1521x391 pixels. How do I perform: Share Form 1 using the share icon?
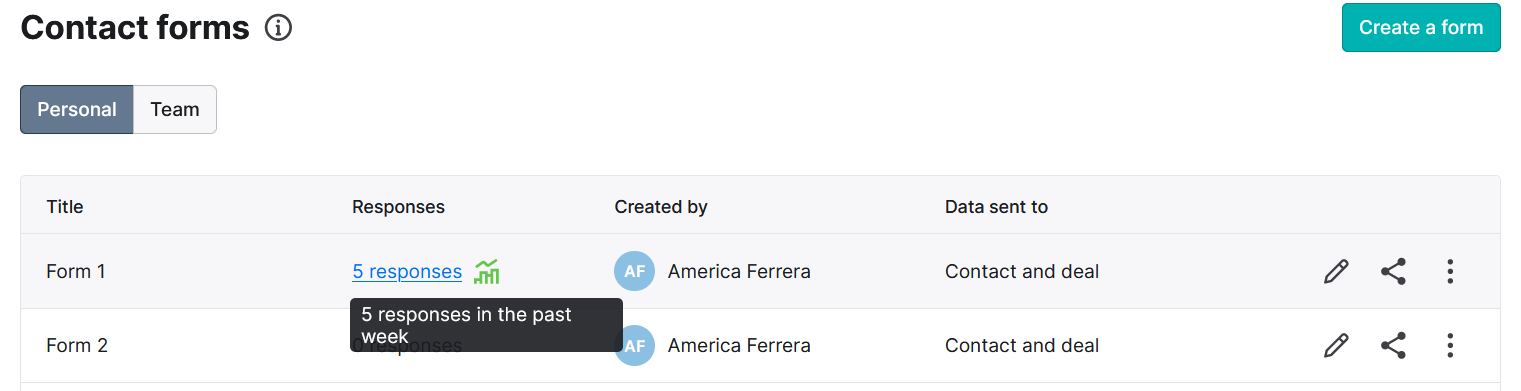1393,271
